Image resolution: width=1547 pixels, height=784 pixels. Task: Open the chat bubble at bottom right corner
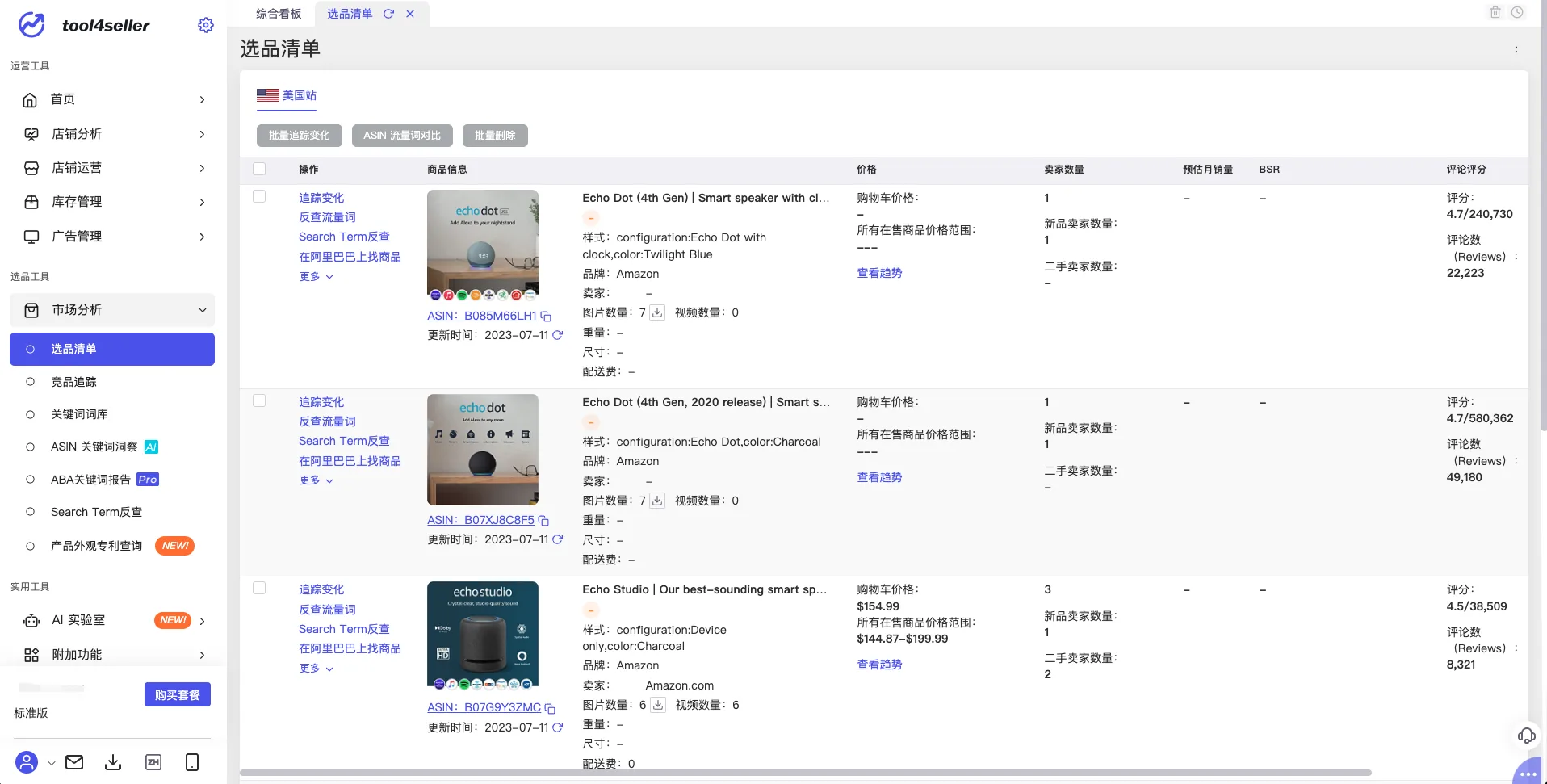pyautogui.click(x=1528, y=773)
